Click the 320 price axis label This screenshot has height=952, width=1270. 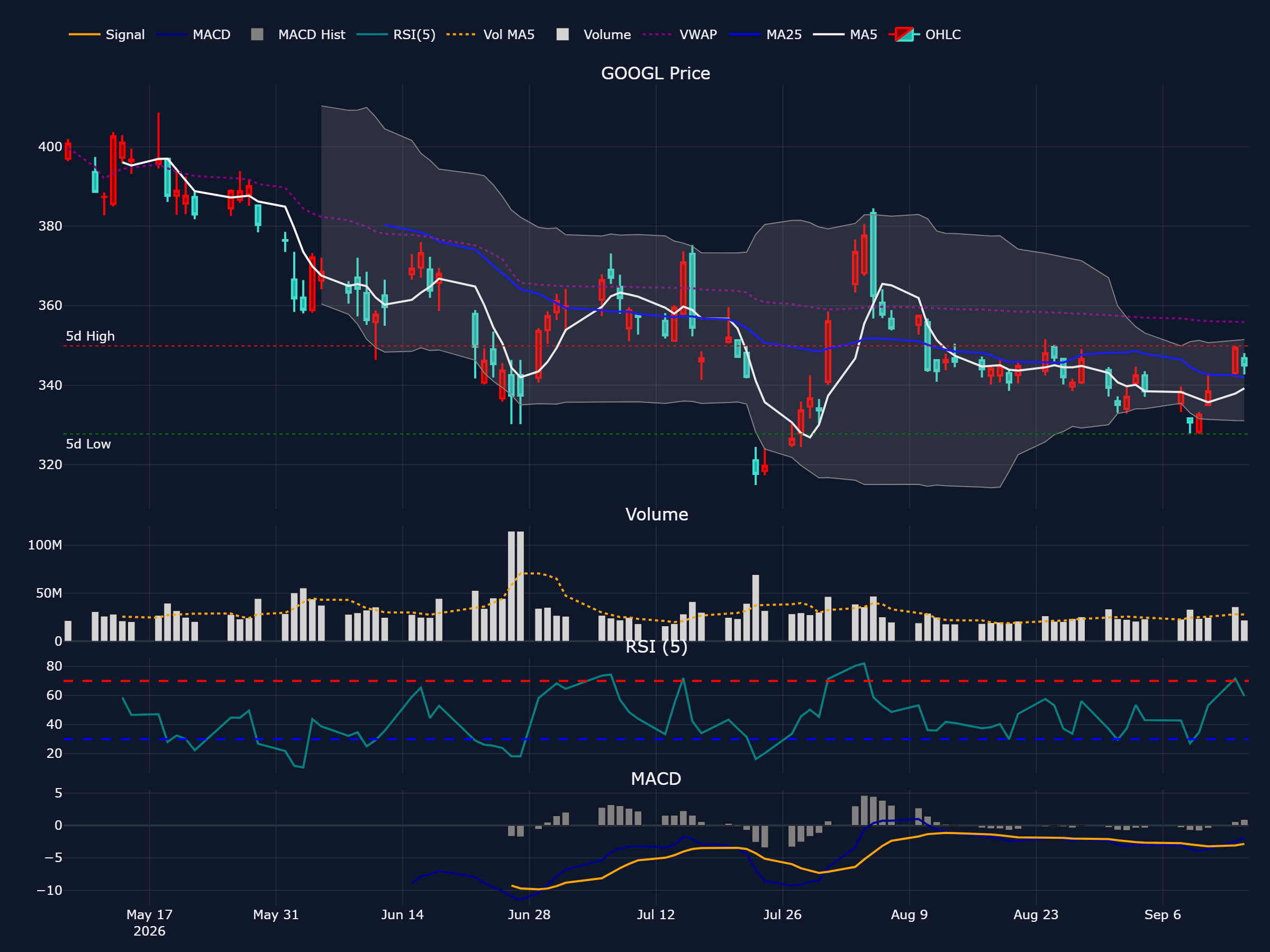pos(50,464)
